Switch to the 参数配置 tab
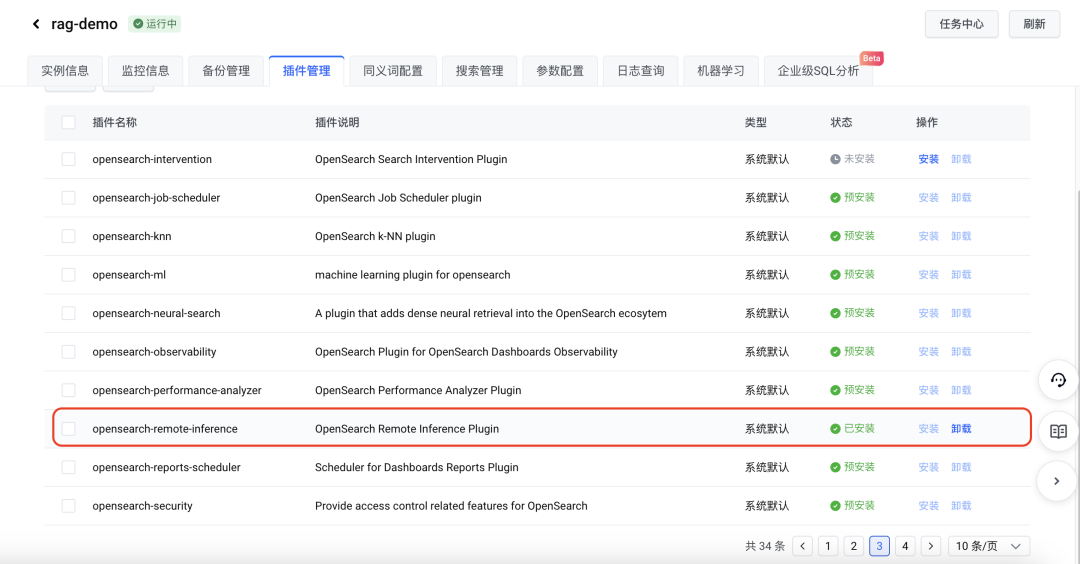1080x564 pixels. click(560, 71)
